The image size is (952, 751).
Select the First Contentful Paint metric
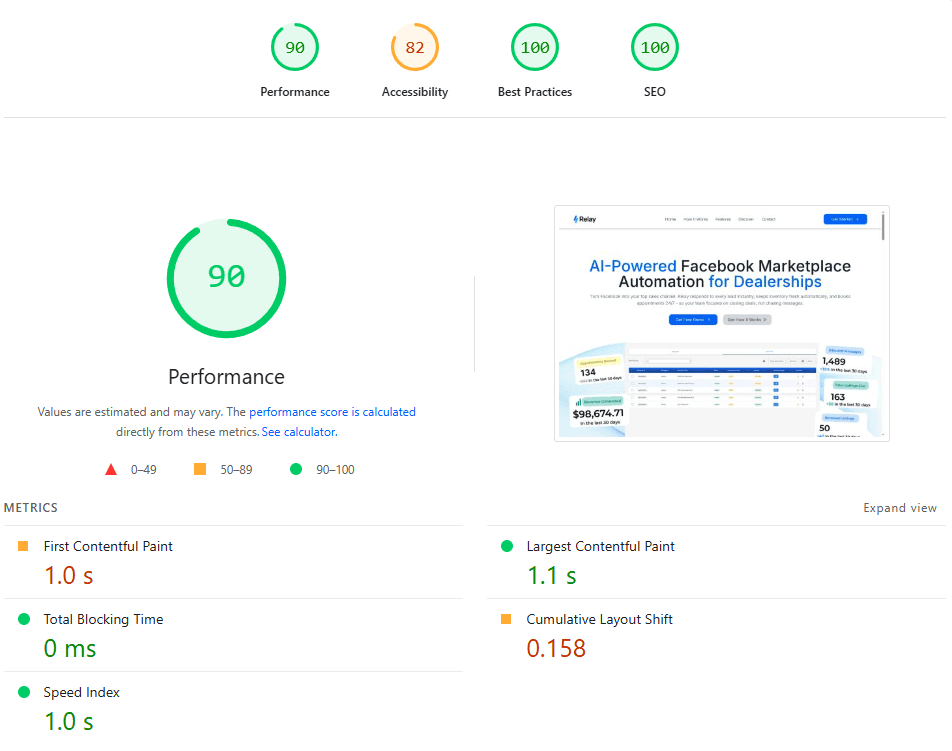coord(233,562)
